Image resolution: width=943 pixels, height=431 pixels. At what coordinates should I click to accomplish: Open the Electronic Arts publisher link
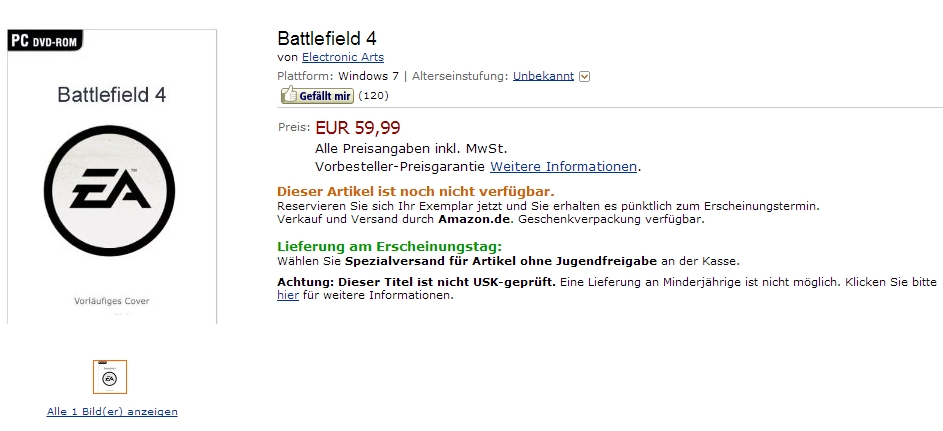pos(343,57)
